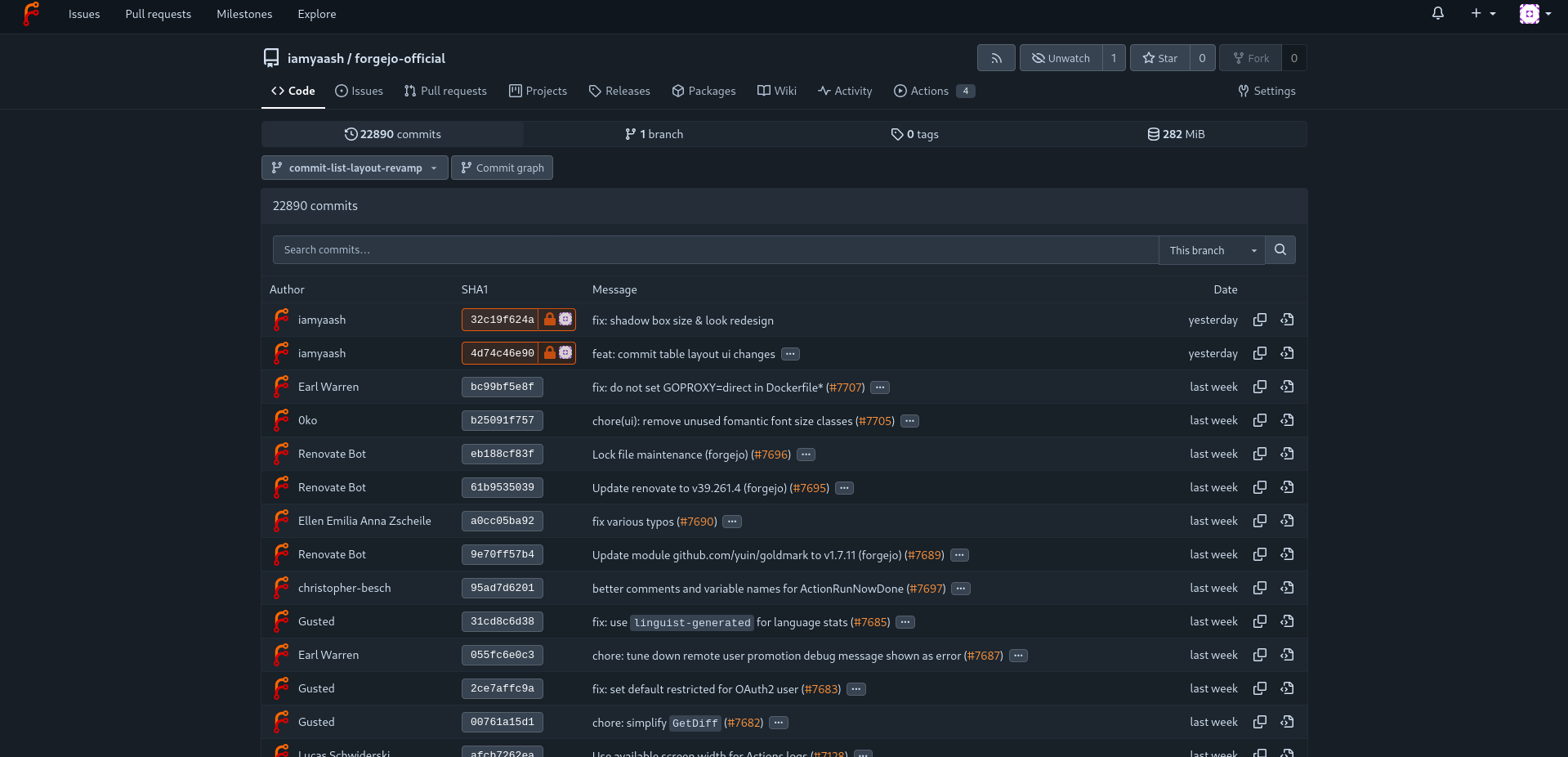Expand the commit-list-layout-revamp branch selector
This screenshot has height=757, width=1568.
[x=355, y=168]
